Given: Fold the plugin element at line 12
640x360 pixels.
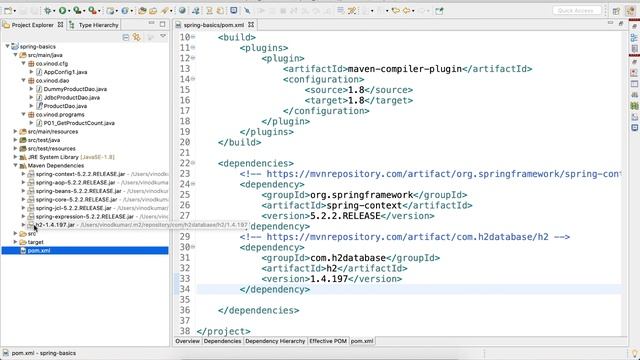Looking at the screenshot, I should (x=193, y=58).
